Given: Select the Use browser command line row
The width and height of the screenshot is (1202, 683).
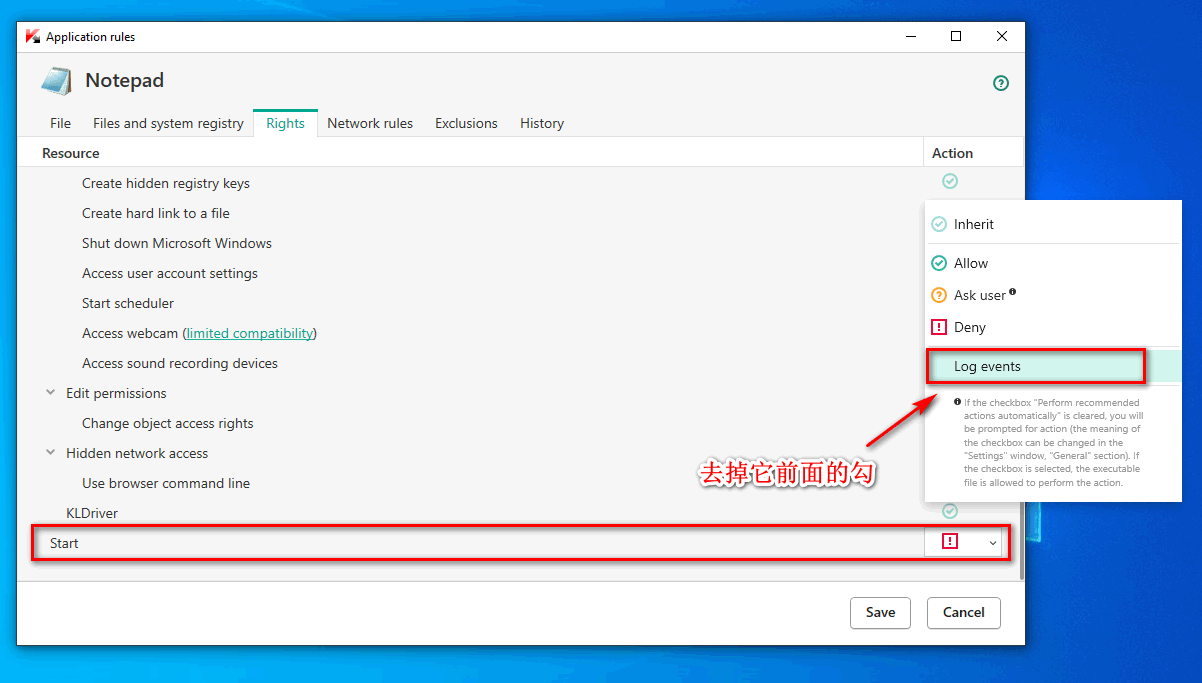Looking at the screenshot, I should click(166, 483).
